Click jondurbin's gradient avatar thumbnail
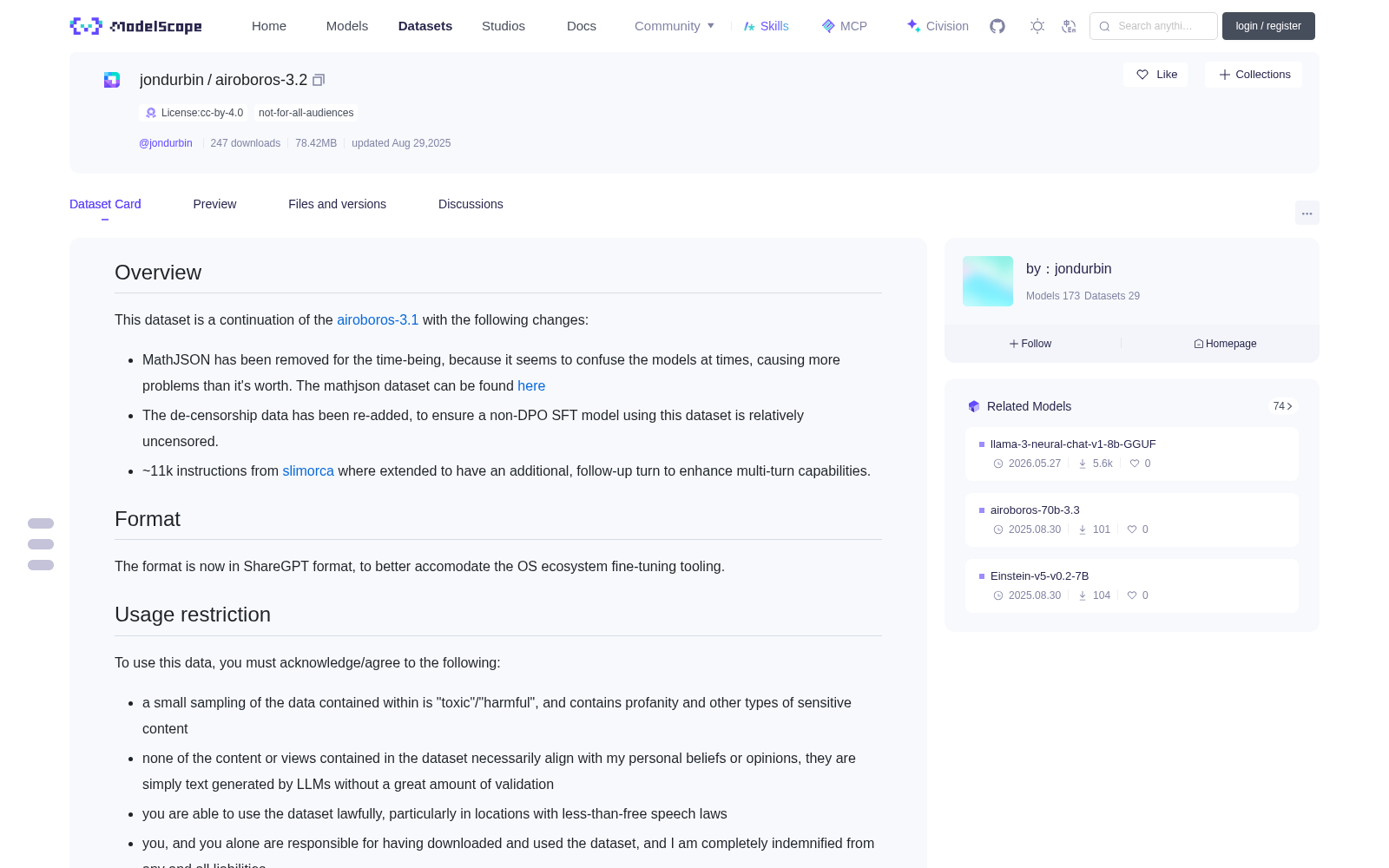This screenshot has width=1389, height=868. click(x=988, y=281)
